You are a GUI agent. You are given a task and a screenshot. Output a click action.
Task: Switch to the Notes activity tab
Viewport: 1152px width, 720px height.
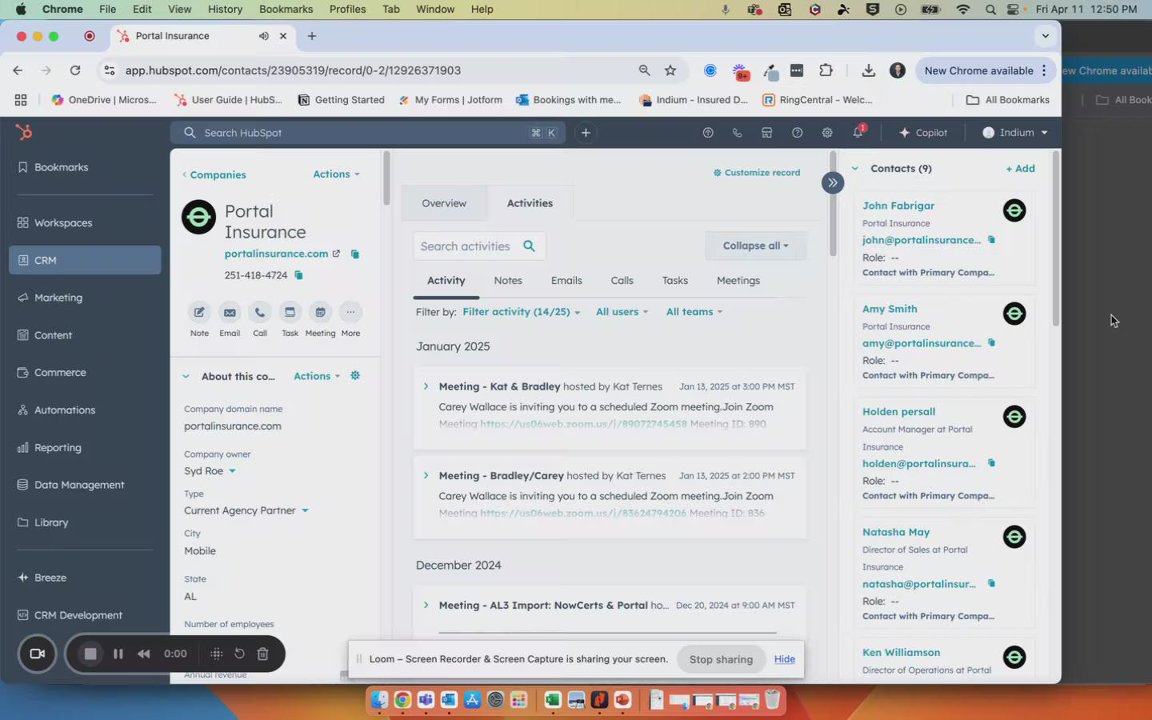[508, 281]
